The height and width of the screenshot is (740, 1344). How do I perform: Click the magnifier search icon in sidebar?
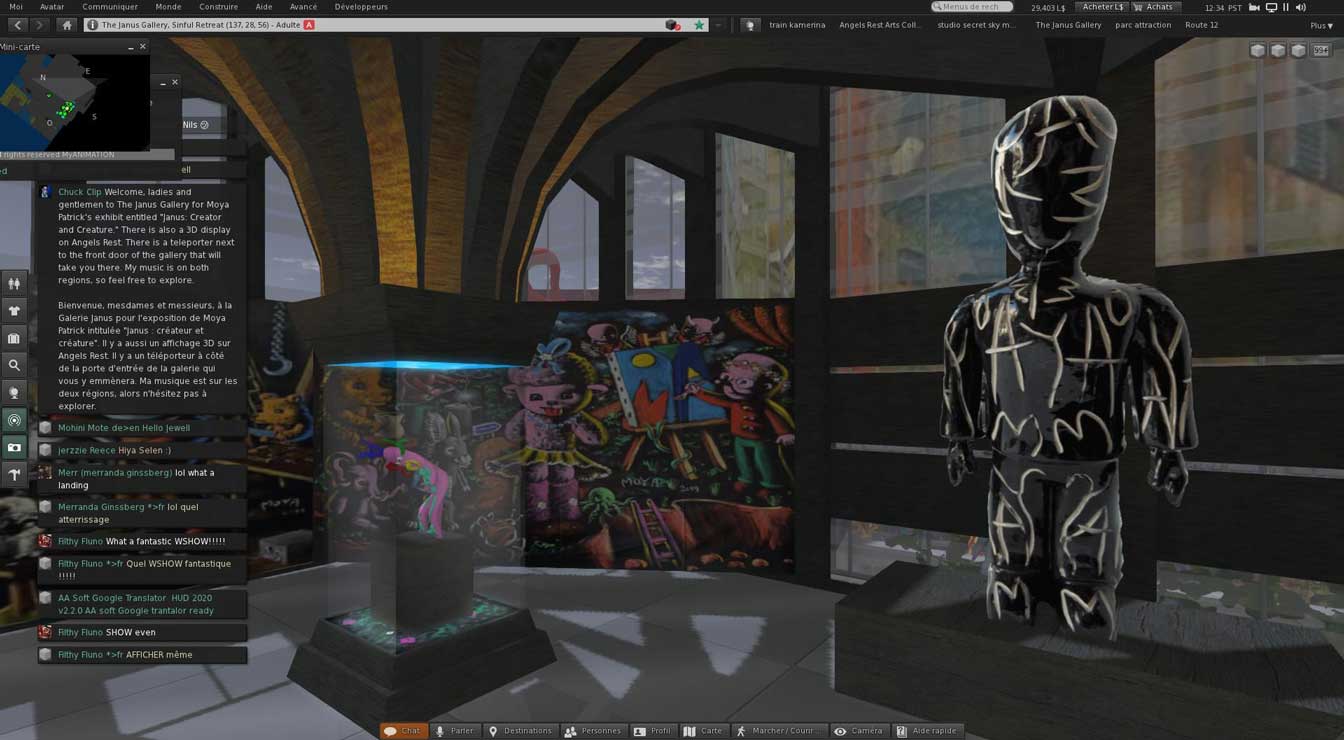click(x=14, y=366)
